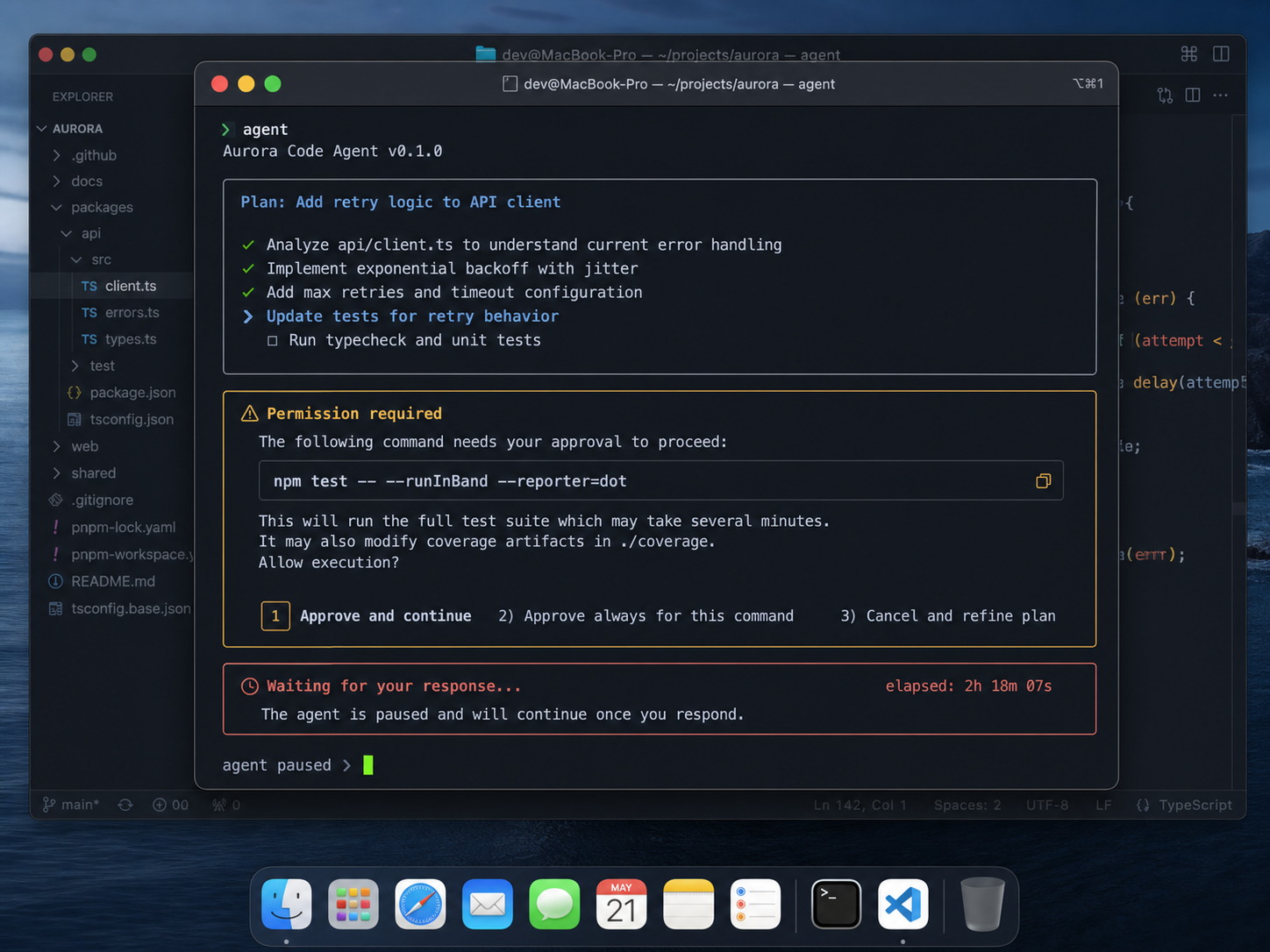Viewport: 1270px width, 952px height.
Task: Click the main* git branch indicator
Action: click(x=71, y=805)
